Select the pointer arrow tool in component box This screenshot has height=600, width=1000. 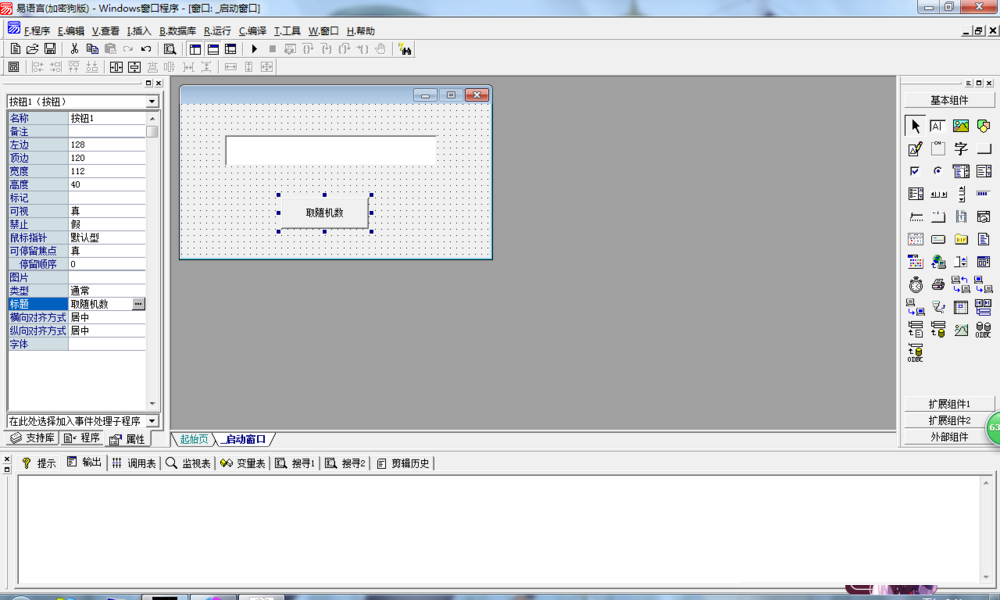[915, 126]
